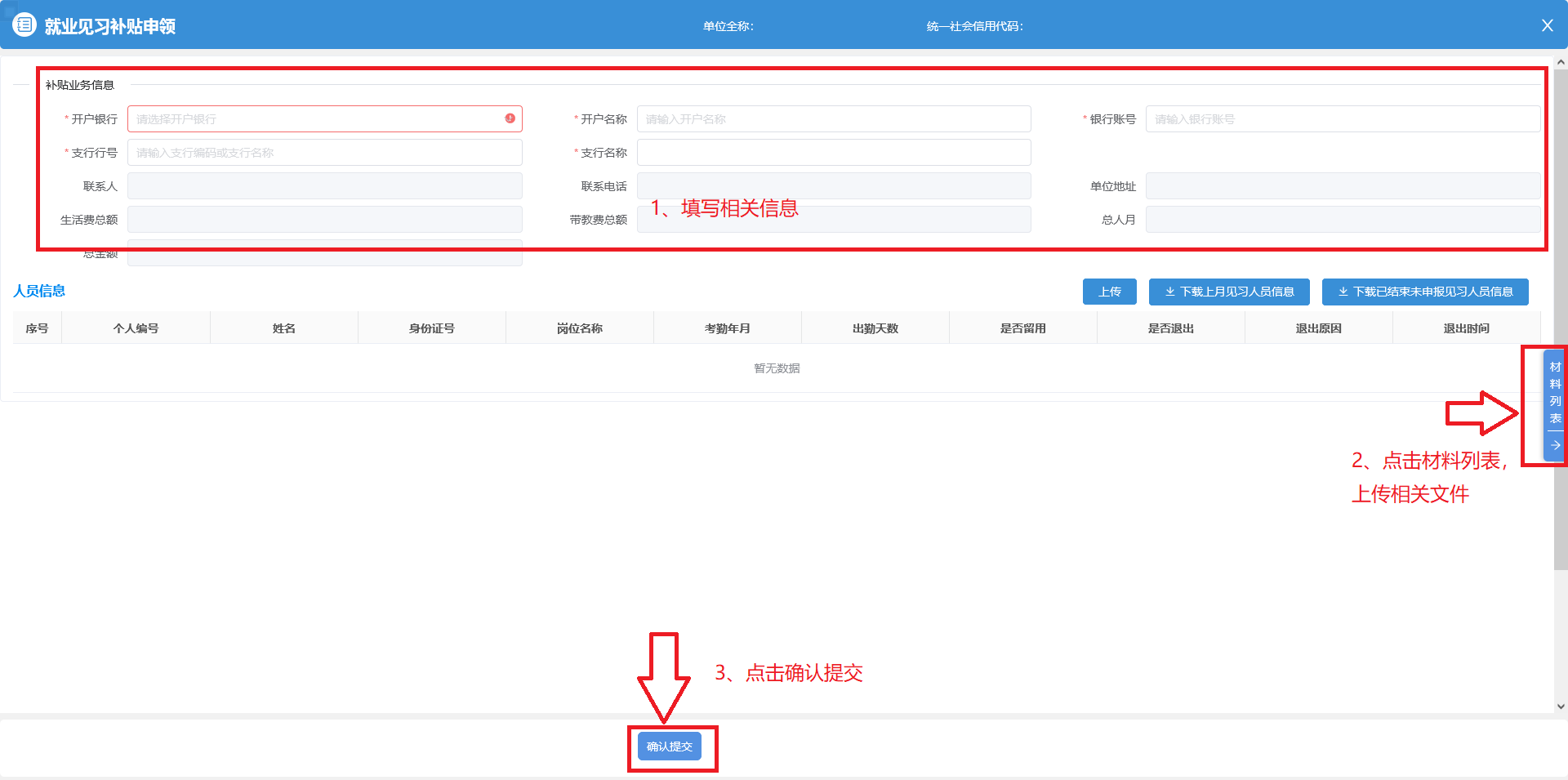Click the red error icon in 开户银行

point(510,118)
